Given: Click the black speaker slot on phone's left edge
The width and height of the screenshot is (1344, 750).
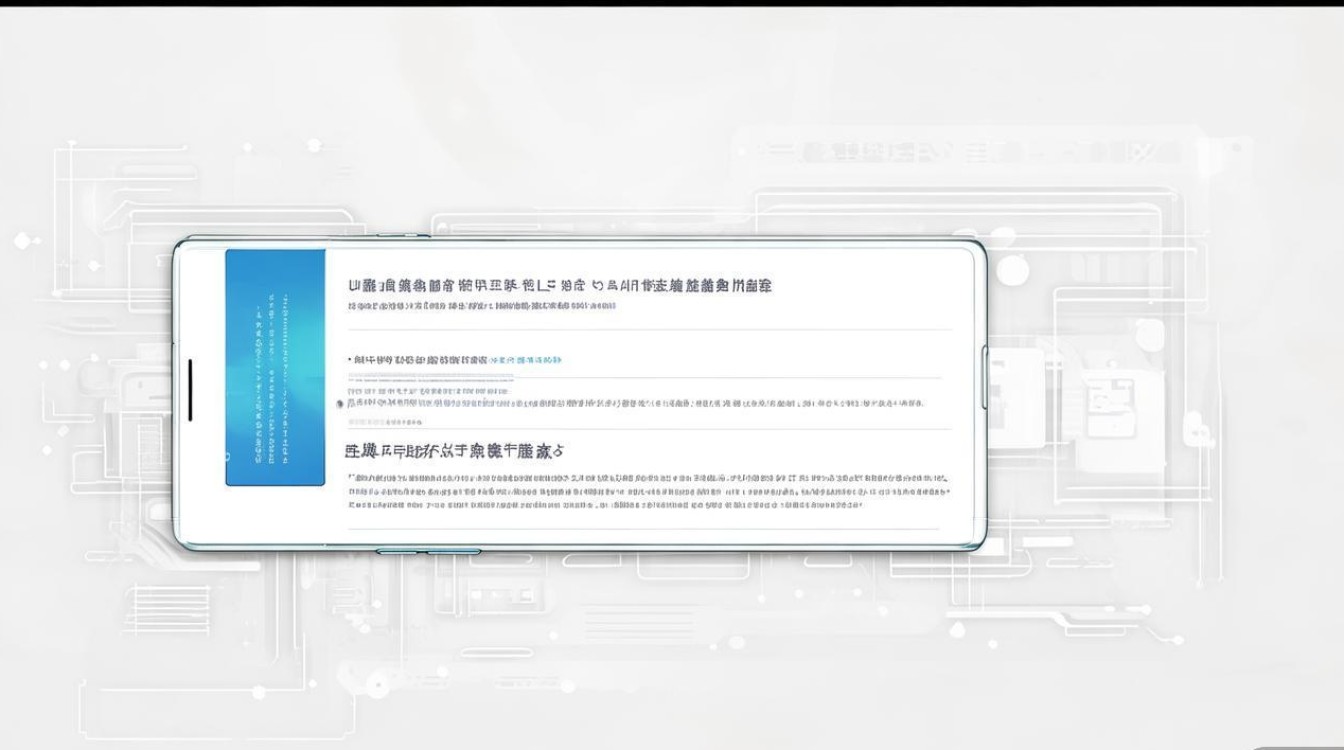Looking at the screenshot, I should pyautogui.click(x=190, y=390).
